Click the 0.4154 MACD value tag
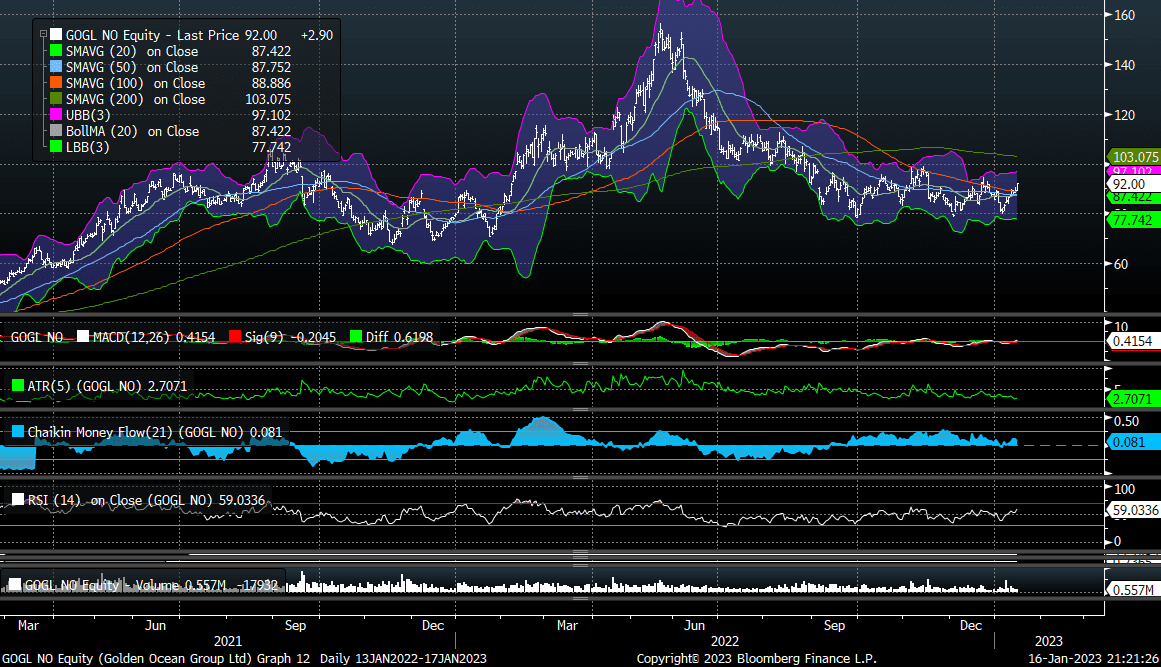 pyautogui.click(x=1133, y=341)
